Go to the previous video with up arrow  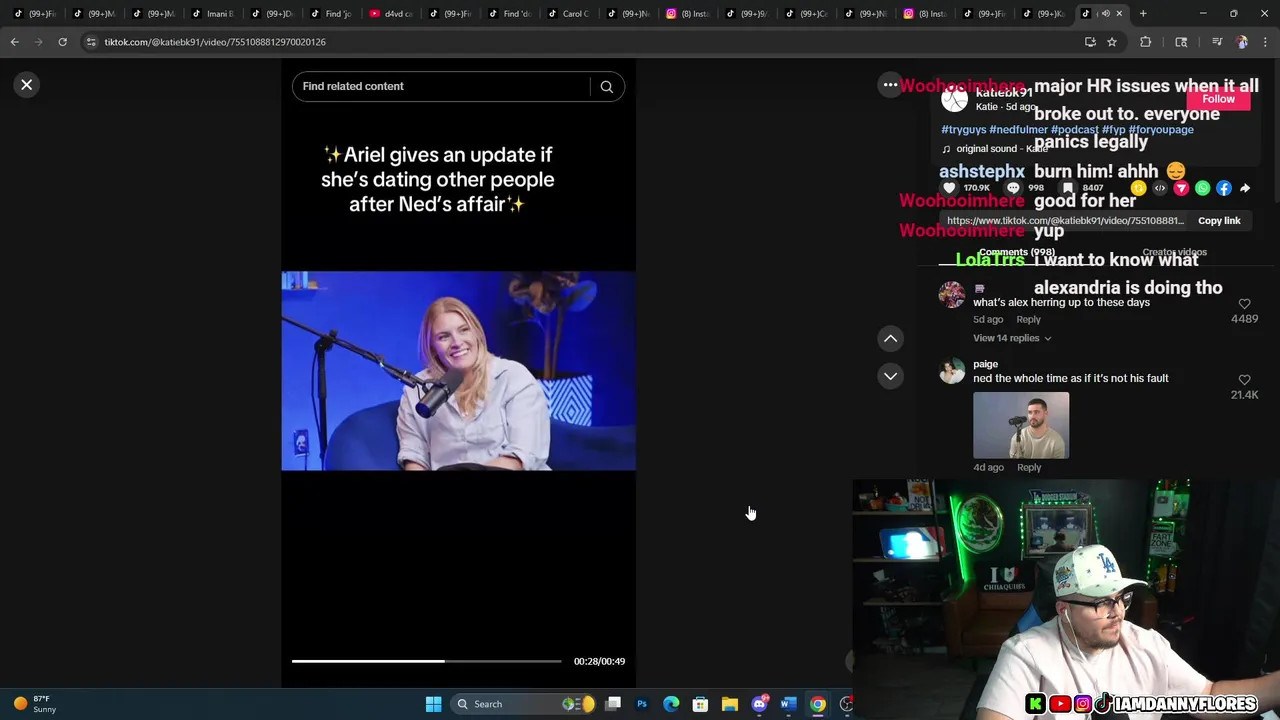tap(890, 338)
